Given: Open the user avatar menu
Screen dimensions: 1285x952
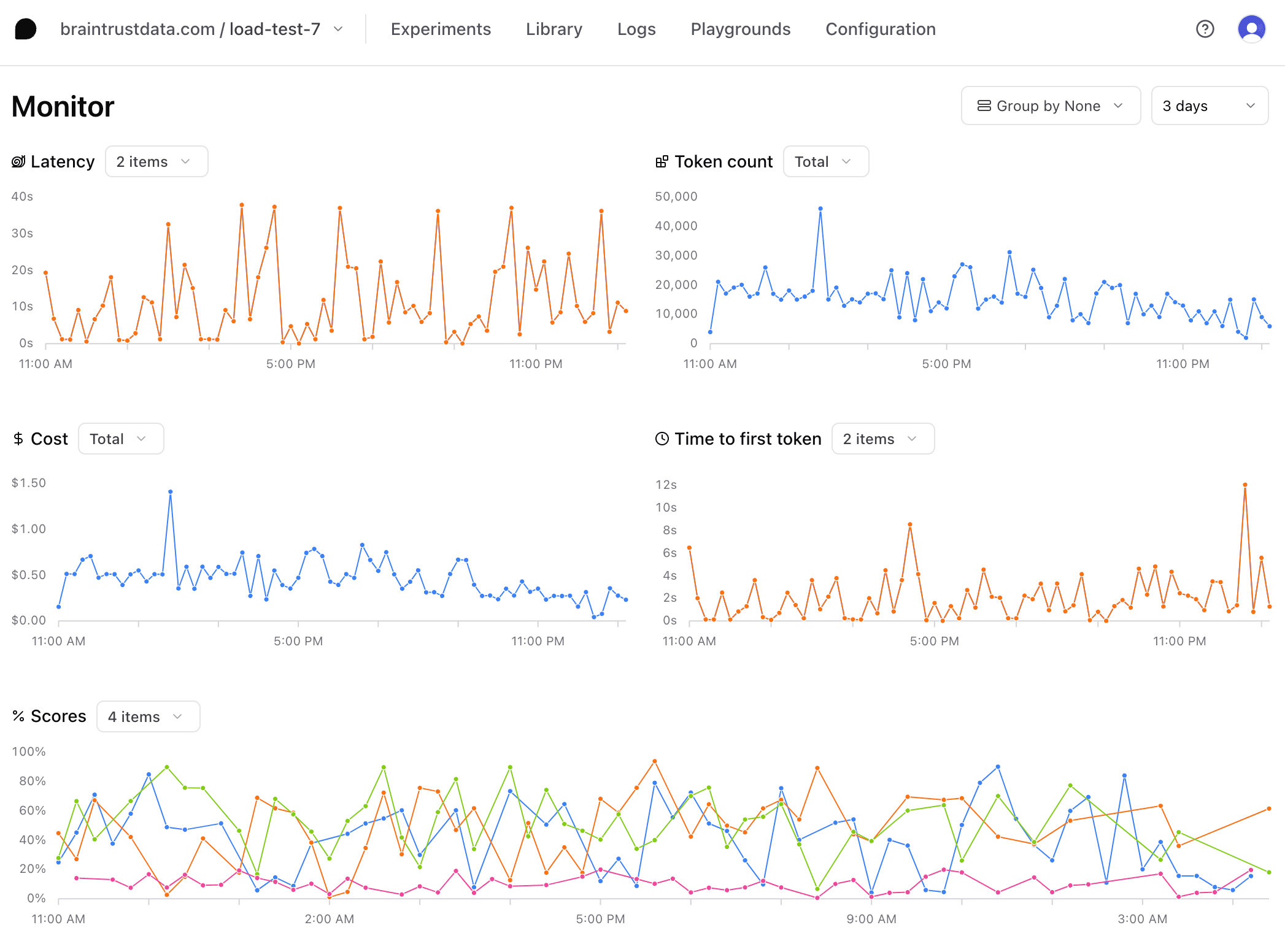Looking at the screenshot, I should pyautogui.click(x=1251, y=29).
